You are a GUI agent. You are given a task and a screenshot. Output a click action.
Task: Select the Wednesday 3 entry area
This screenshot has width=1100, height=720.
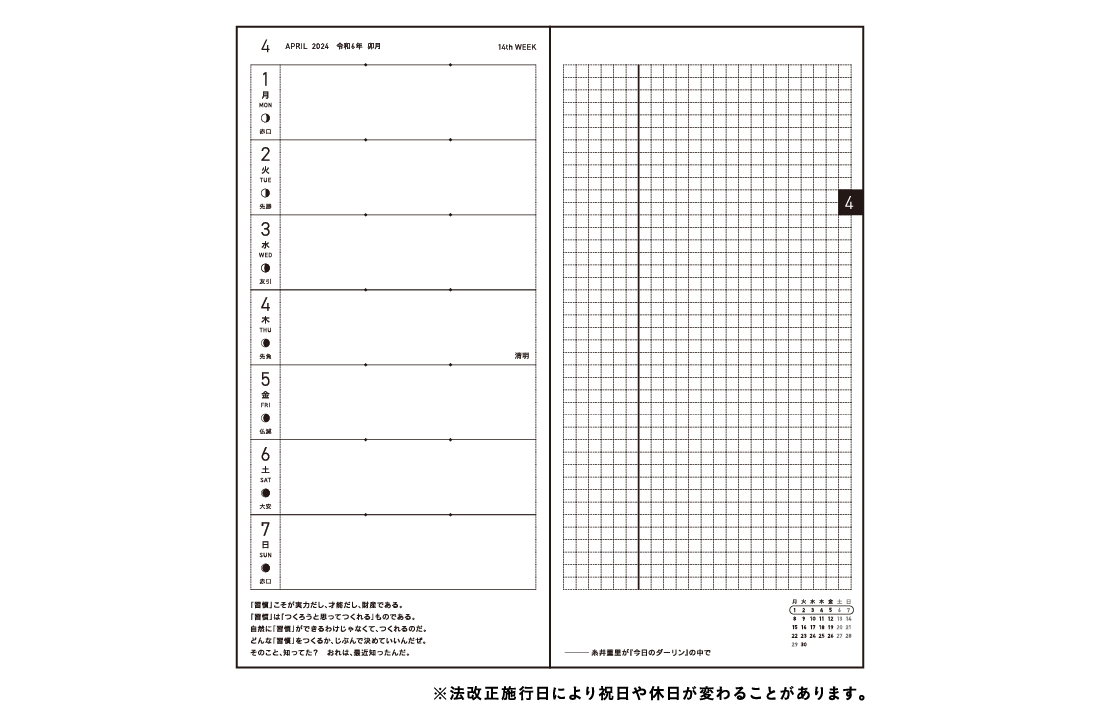[408, 252]
